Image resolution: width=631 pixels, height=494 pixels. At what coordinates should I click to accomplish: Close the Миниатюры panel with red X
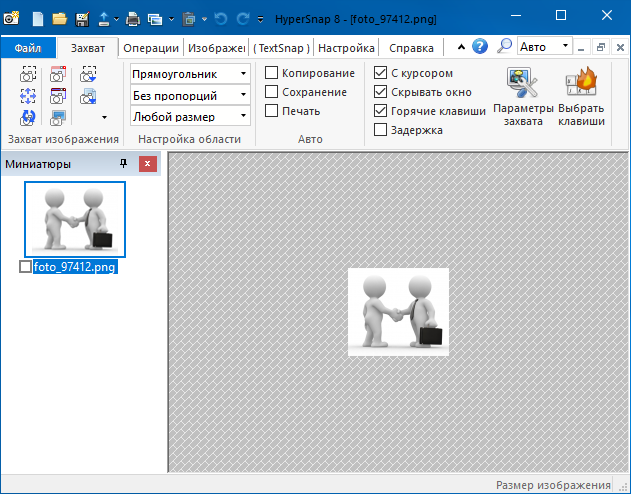pyautogui.click(x=148, y=164)
